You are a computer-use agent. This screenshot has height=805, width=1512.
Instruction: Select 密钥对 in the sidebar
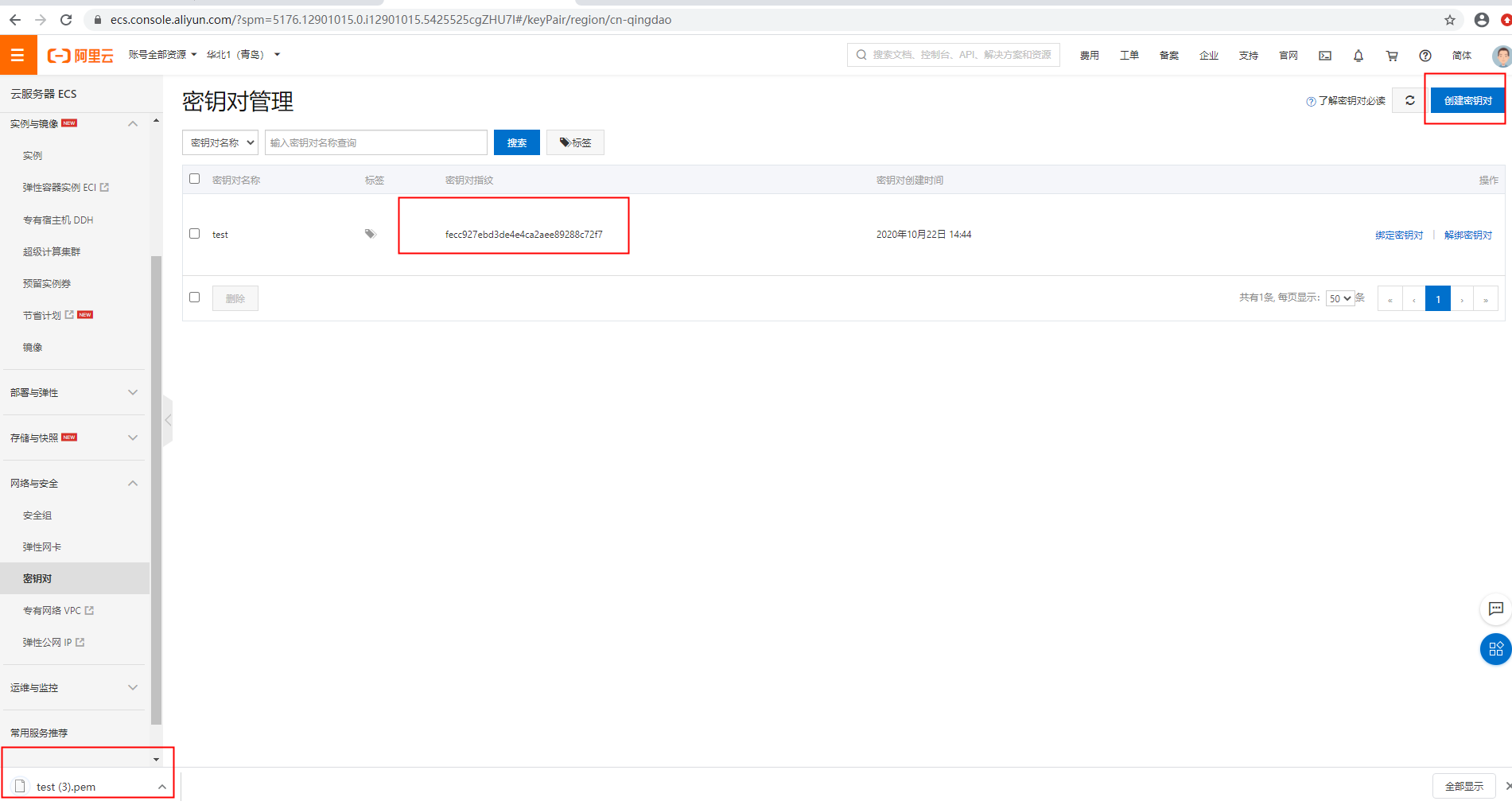[x=75, y=578]
